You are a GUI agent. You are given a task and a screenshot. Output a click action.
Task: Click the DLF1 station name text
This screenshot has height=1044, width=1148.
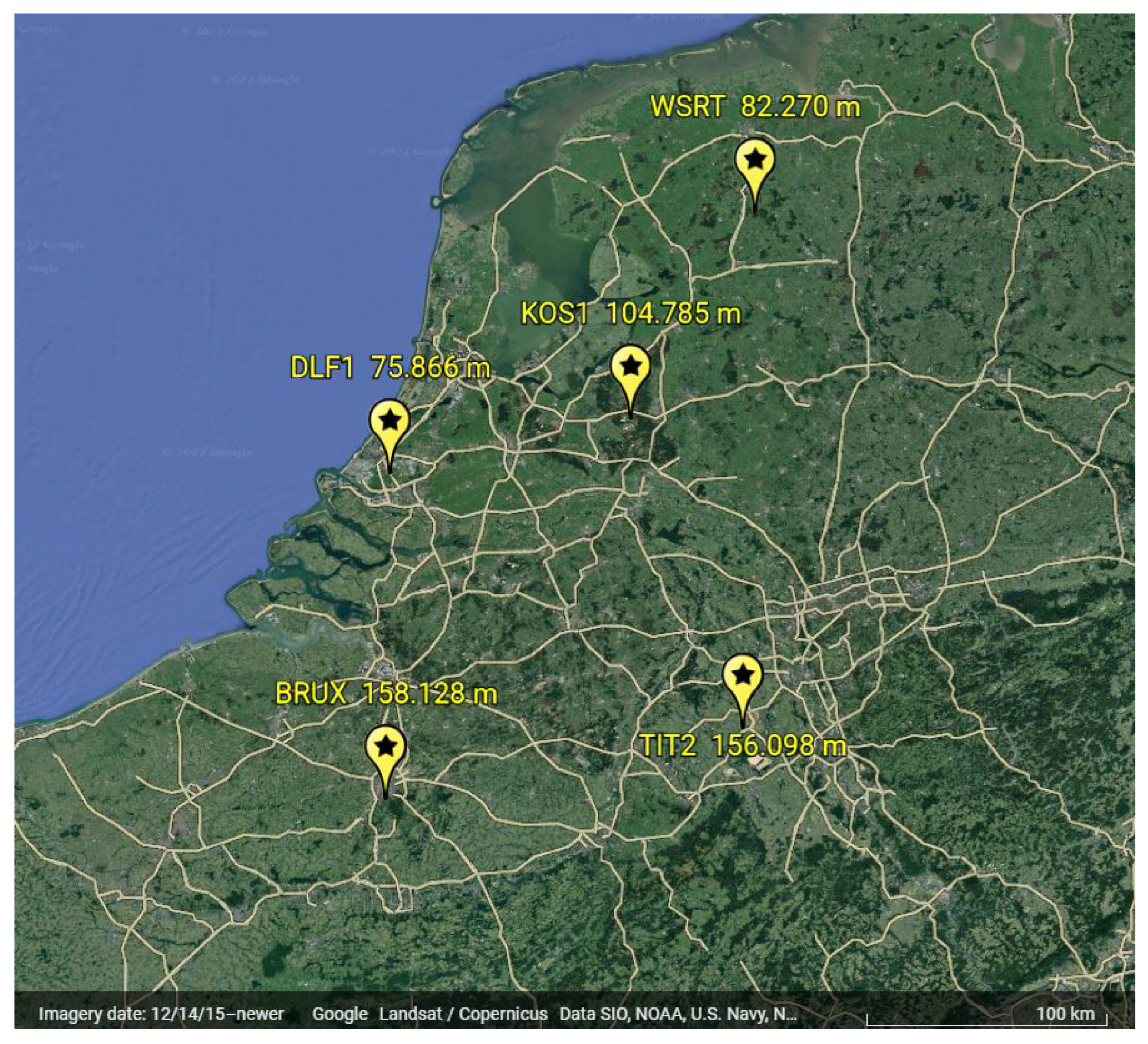pos(322,368)
